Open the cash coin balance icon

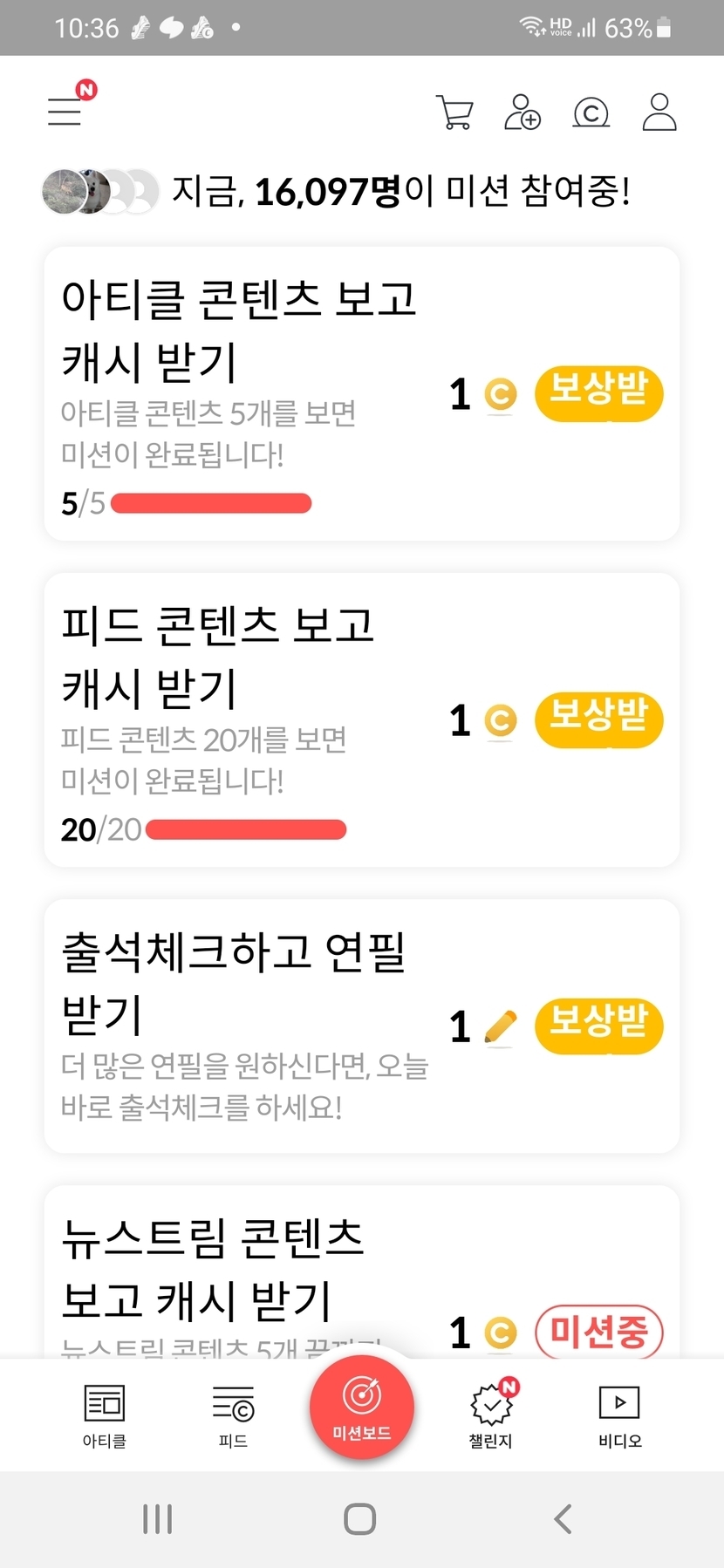point(591,113)
